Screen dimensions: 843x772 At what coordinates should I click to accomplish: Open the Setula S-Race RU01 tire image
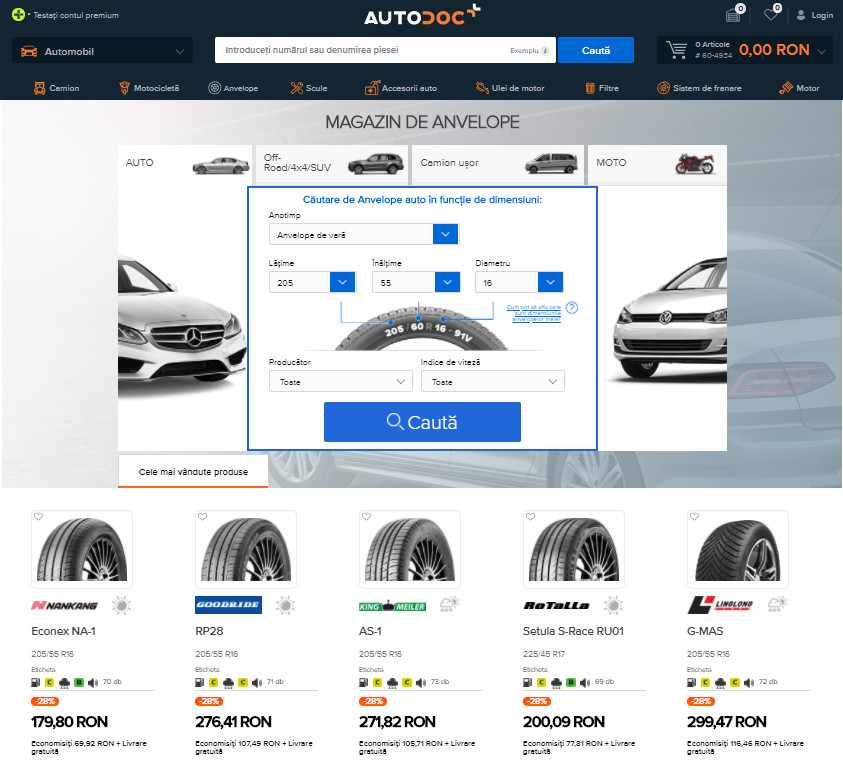coord(573,551)
